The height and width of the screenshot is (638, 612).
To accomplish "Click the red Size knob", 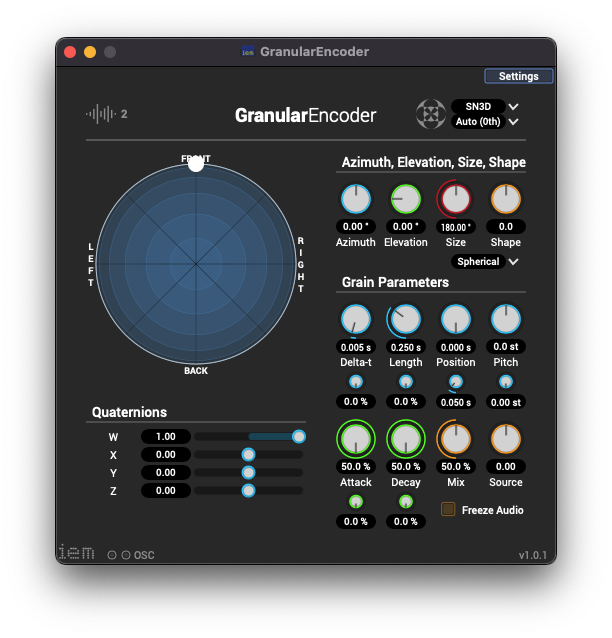I will coord(456,199).
